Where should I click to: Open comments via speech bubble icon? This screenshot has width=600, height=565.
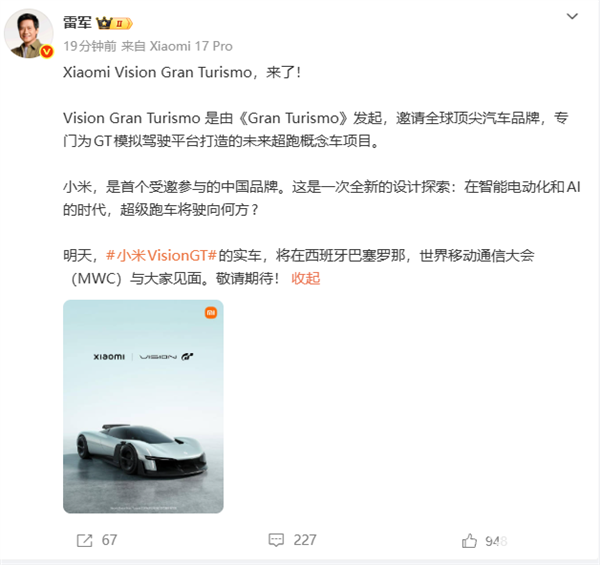(x=276, y=540)
